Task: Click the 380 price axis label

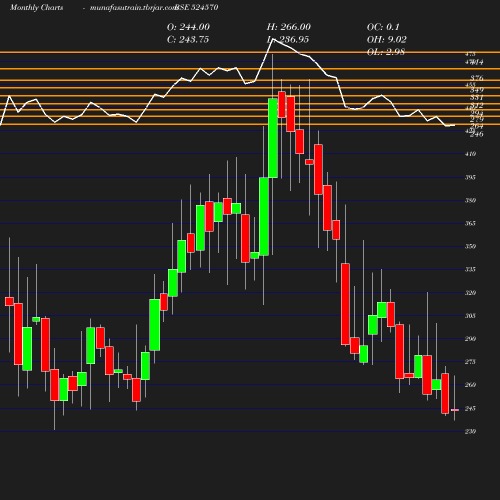Action: pos(470,200)
